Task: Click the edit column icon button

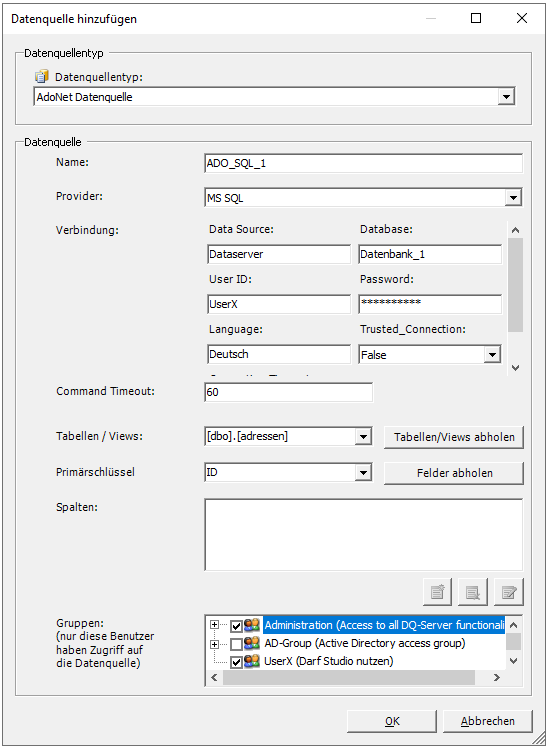Action: point(509,592)
